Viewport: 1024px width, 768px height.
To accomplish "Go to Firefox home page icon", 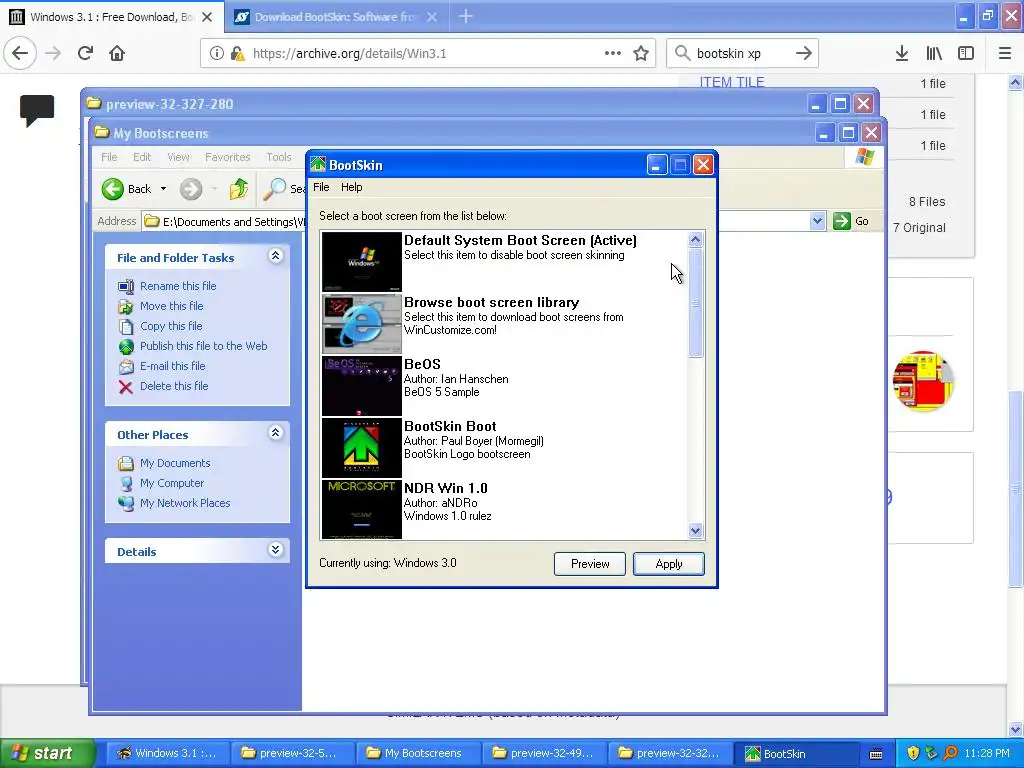I will point(117,53).
